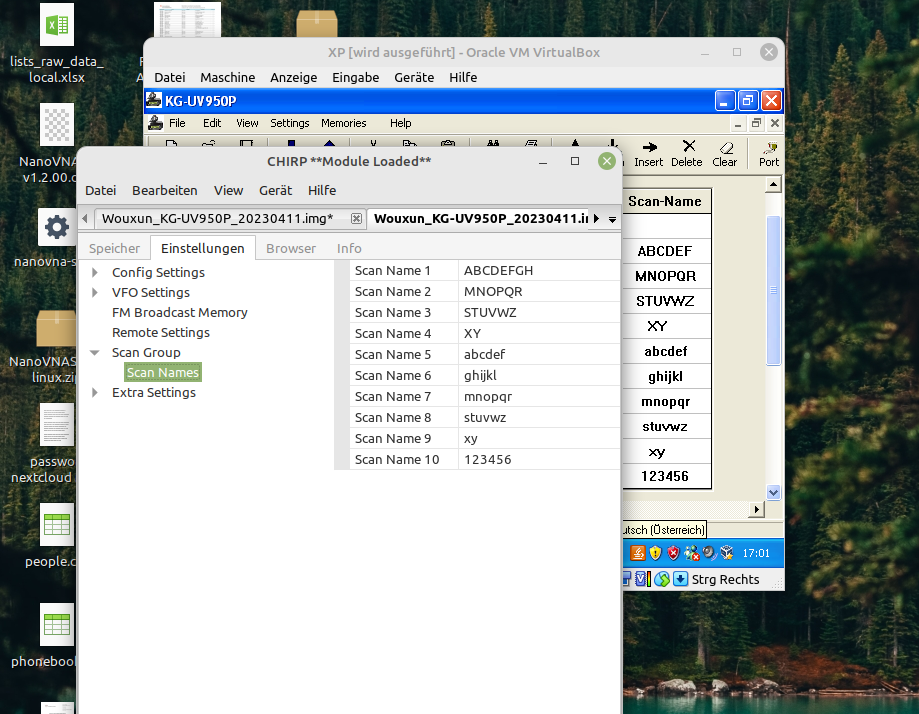The width and height of the screenshot is (919, 714).
Task: Click scroll-up arrow in KG-UV950P window
Action: click(773, 185)
